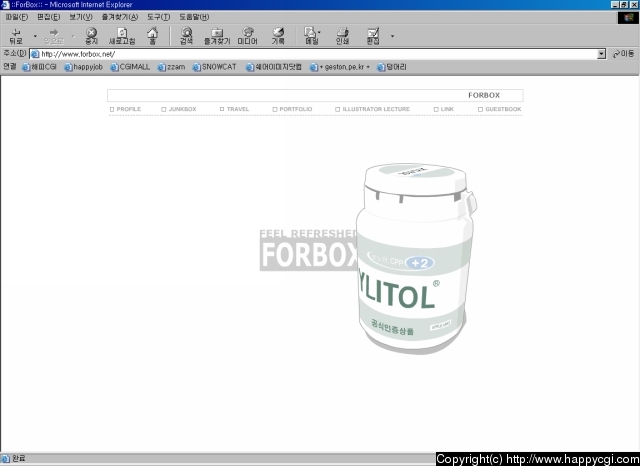Click the Mail toolbar icon
Screen dimensions: 640x466
pyautogui.click(x=311, y=36)
